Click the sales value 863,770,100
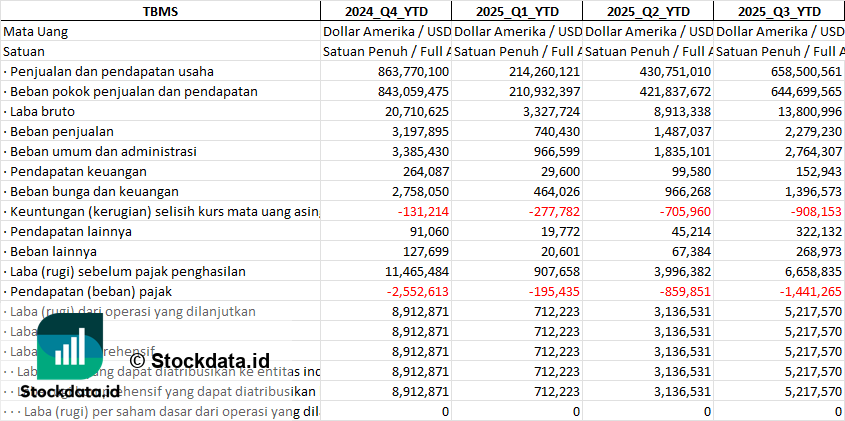845x421 pixels. coord(411,72)
